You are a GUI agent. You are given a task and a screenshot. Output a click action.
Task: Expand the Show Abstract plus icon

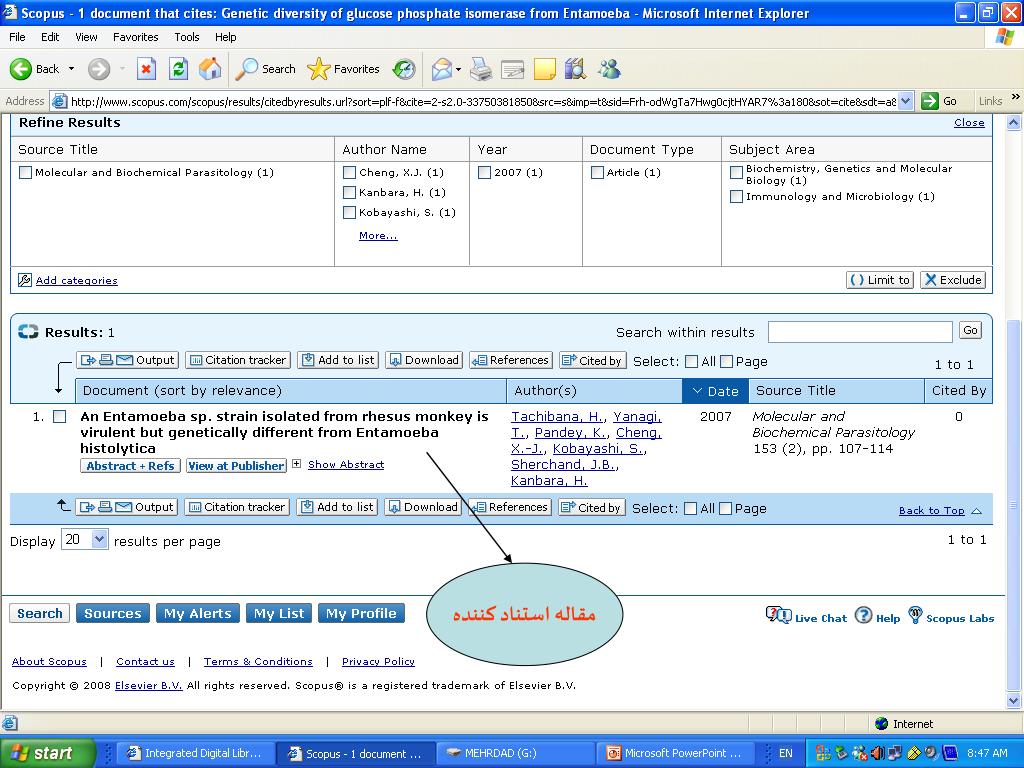[x=296, y=464]
